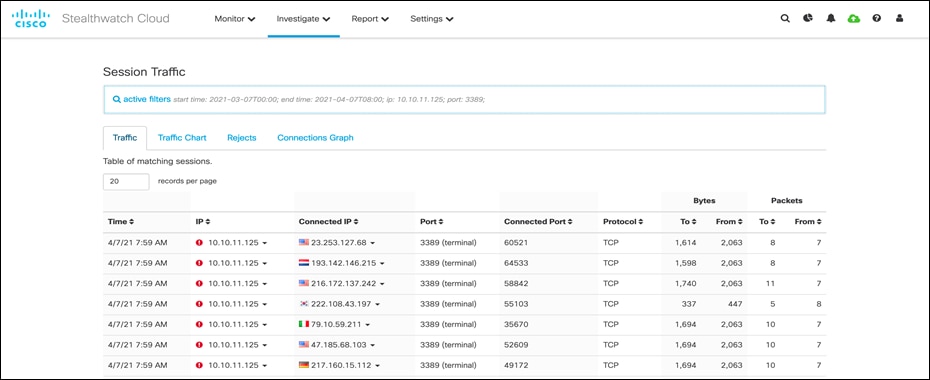Viewport: 930px width, 380px height.
Task: Expand the 10.10.11.125 dropdown in 35670 row
Action: coord(265,325)
